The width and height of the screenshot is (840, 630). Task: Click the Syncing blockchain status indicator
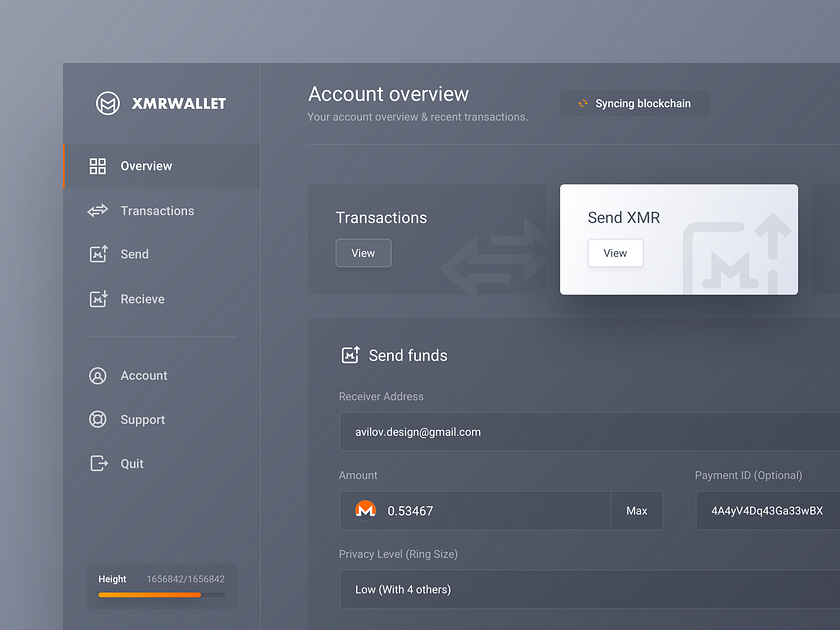[x=635, y=103]
